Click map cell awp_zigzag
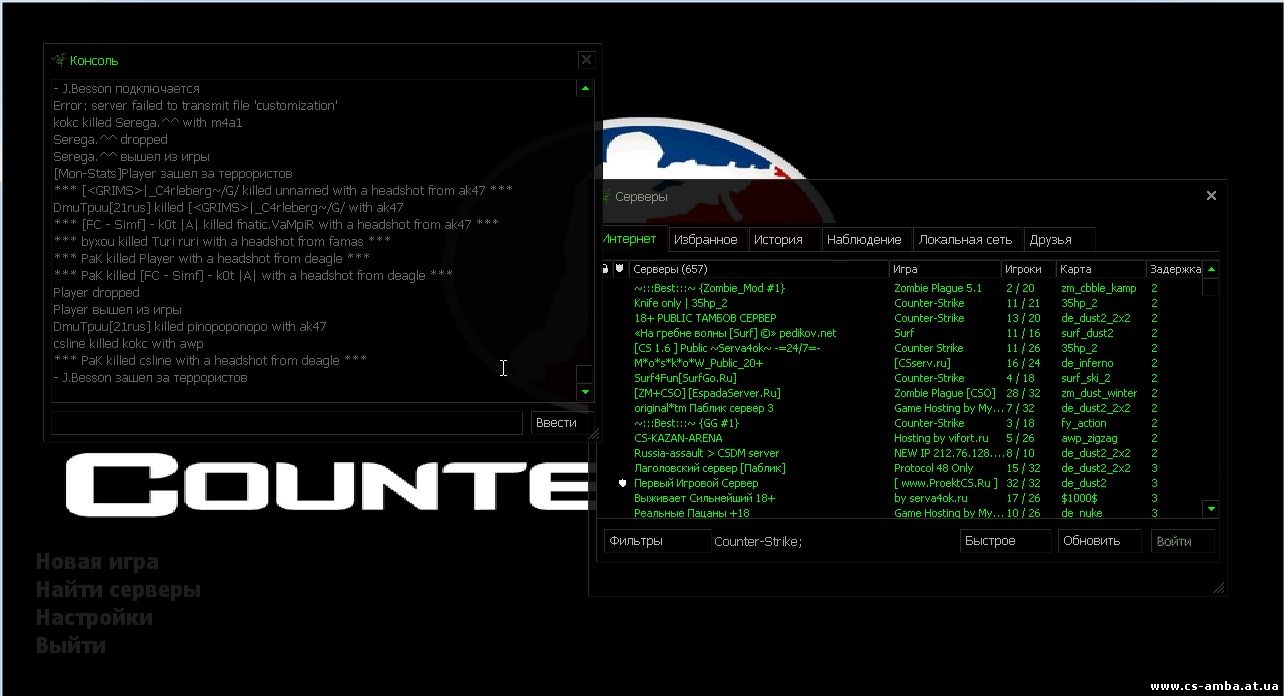1284x696 pixels. coord(1088,438)
